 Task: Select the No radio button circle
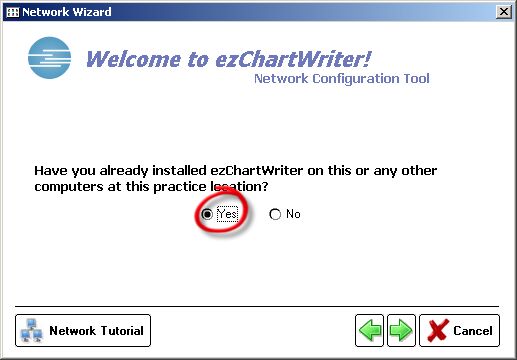(275, 214)
